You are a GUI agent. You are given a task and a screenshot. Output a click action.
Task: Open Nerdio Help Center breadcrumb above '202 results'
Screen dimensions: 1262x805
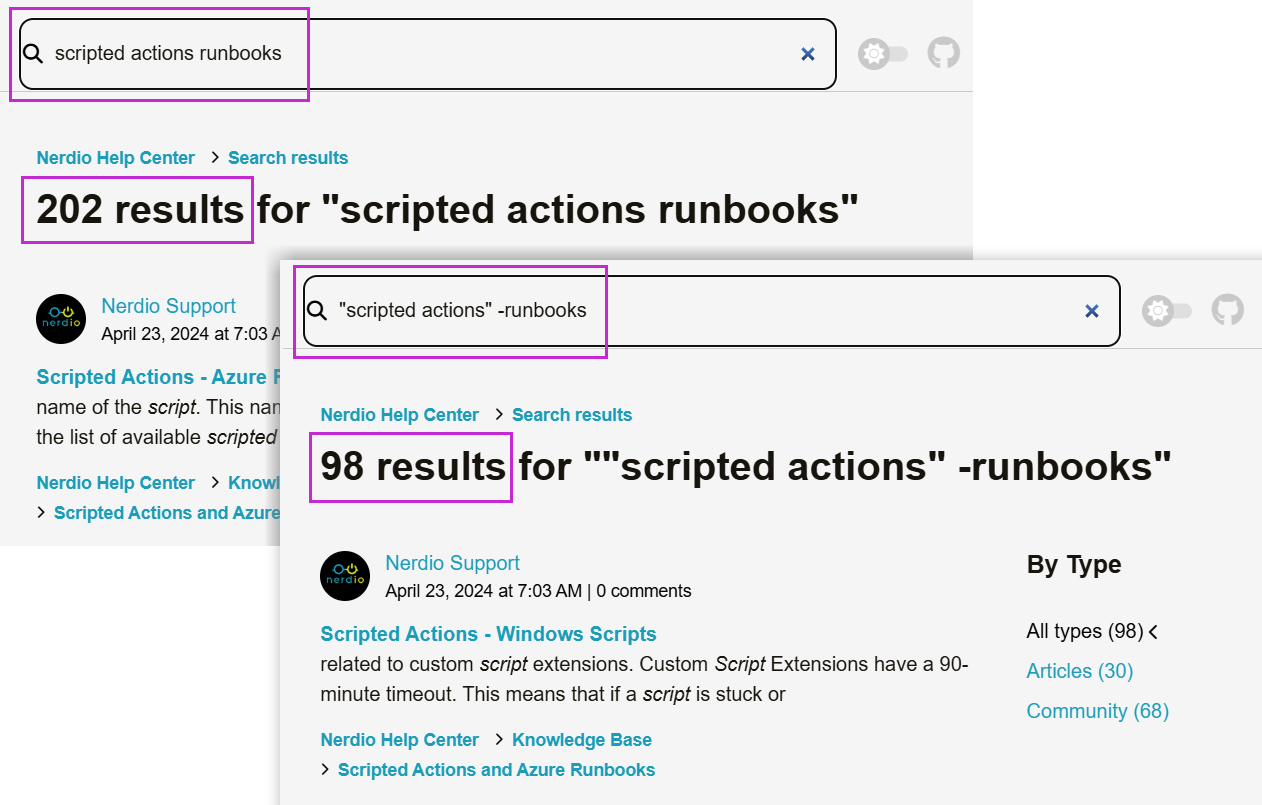click(116, 158)
